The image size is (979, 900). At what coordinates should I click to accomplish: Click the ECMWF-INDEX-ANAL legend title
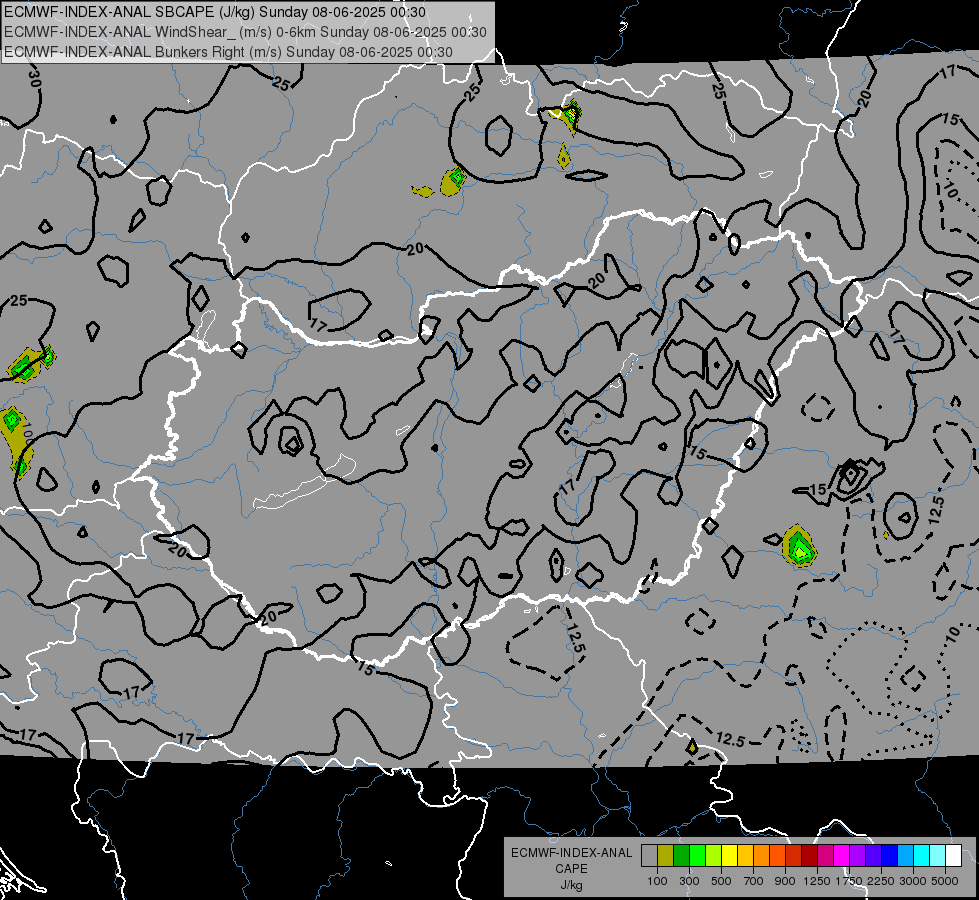point(571,853)
